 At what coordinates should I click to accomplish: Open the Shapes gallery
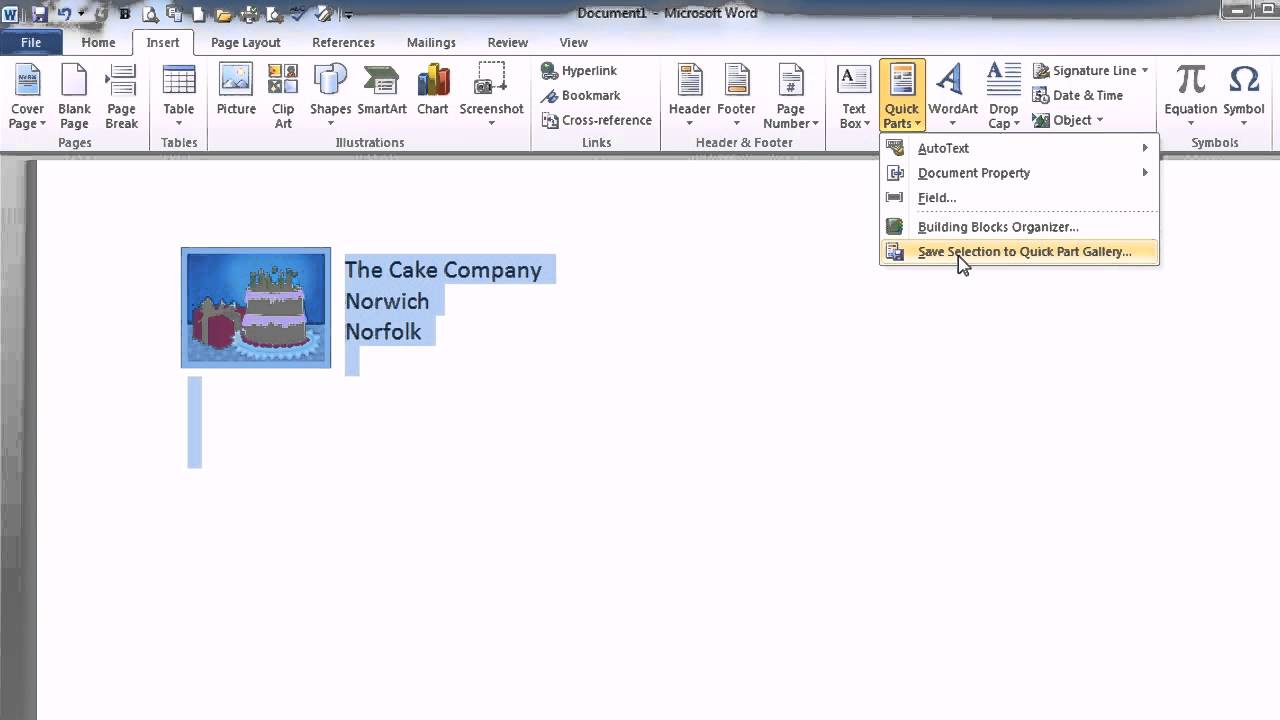pyautogui.click(x=330, y=96)
